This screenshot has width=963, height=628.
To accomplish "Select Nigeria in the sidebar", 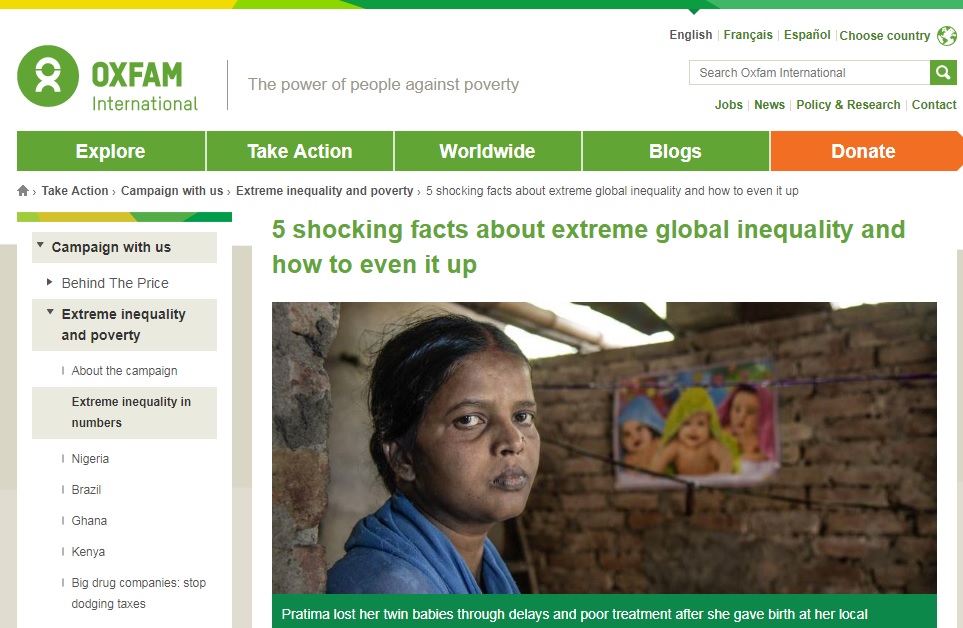I will (x=90, y=459).
